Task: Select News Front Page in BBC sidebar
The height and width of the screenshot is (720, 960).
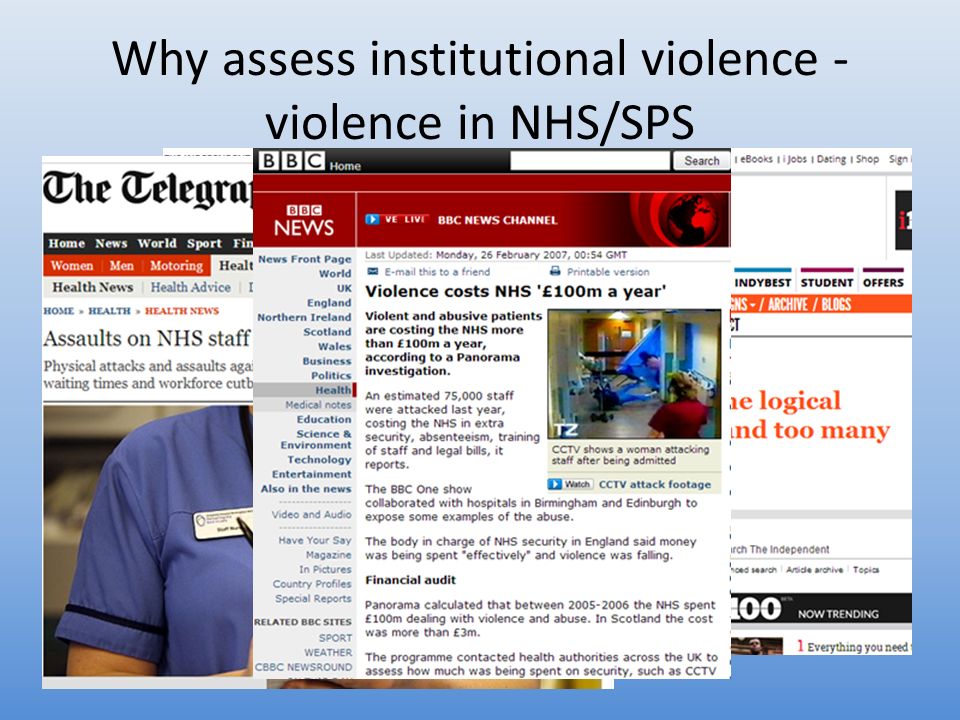Action: tap(304, 259)
